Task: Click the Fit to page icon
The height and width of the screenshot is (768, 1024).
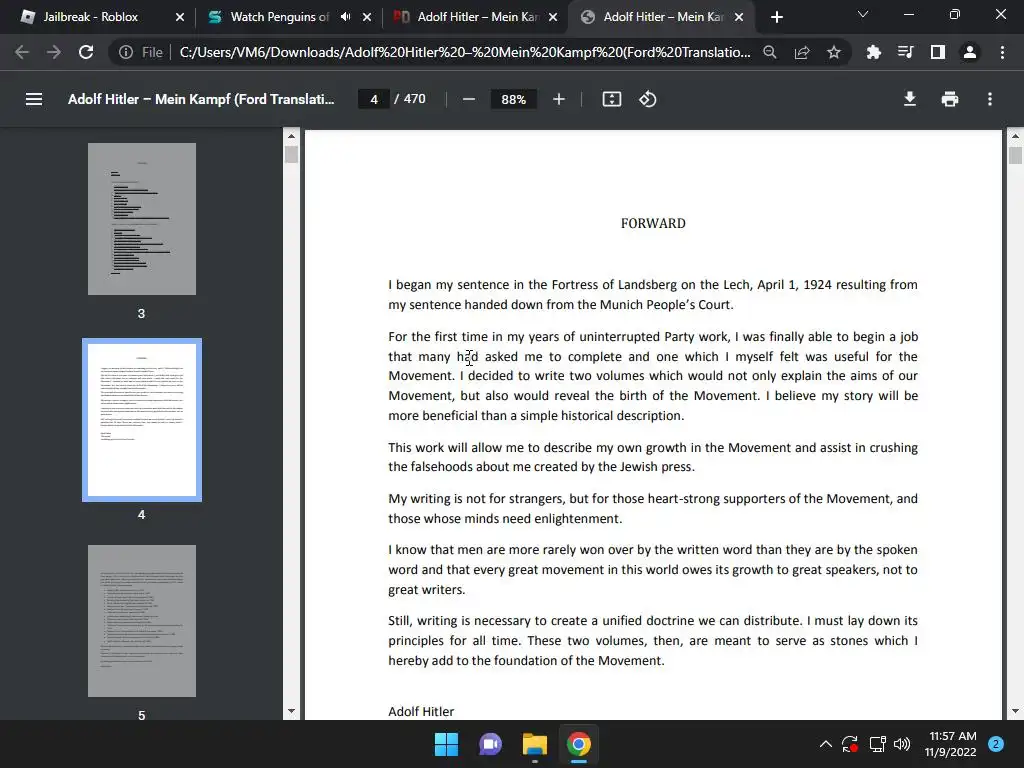Action: click(611, 99)
